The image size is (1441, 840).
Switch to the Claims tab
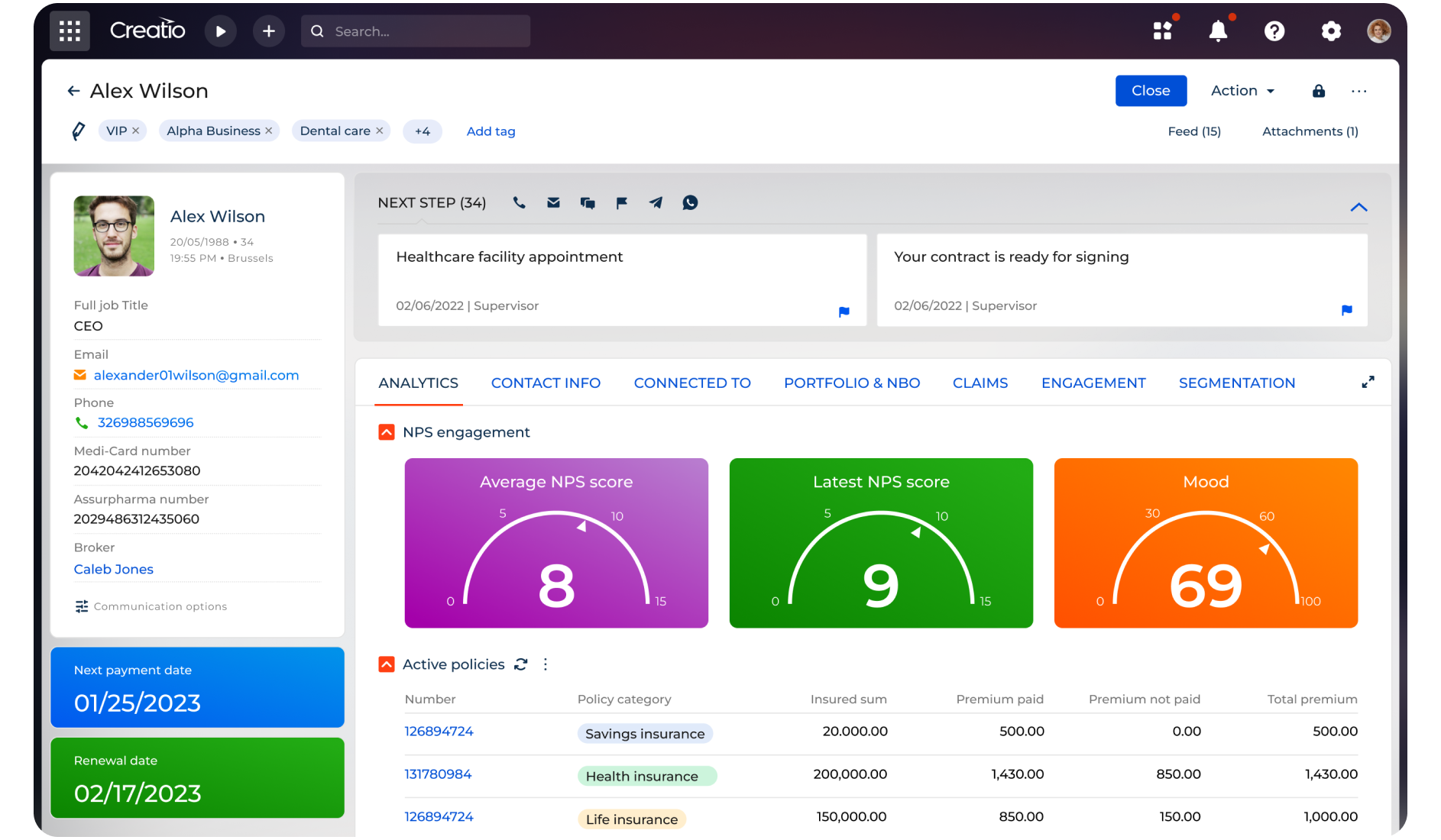coord(980,383)
